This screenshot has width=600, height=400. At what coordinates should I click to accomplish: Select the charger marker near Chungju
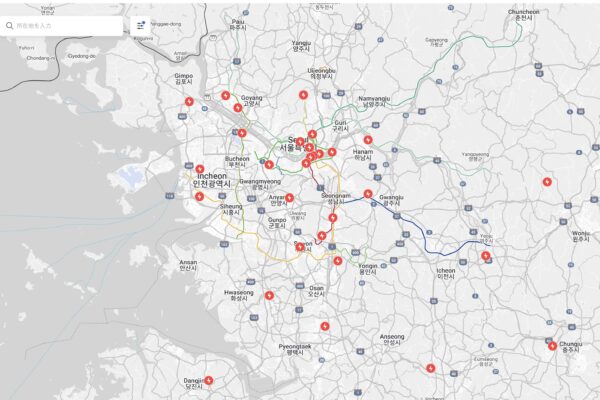tap(552, 346)
